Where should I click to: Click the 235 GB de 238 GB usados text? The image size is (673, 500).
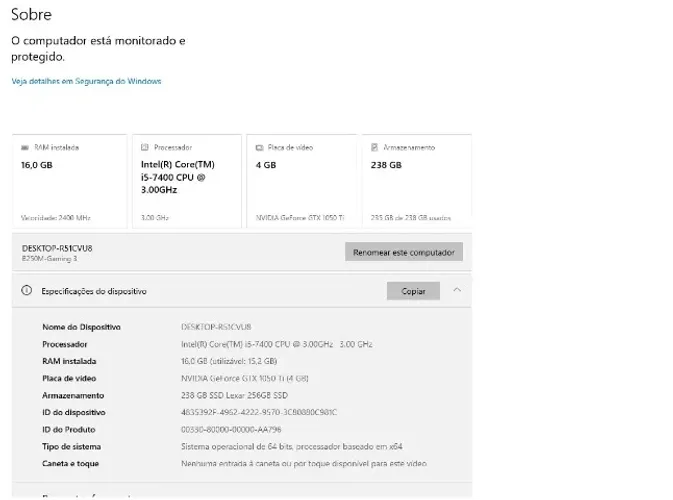(411, 218)
